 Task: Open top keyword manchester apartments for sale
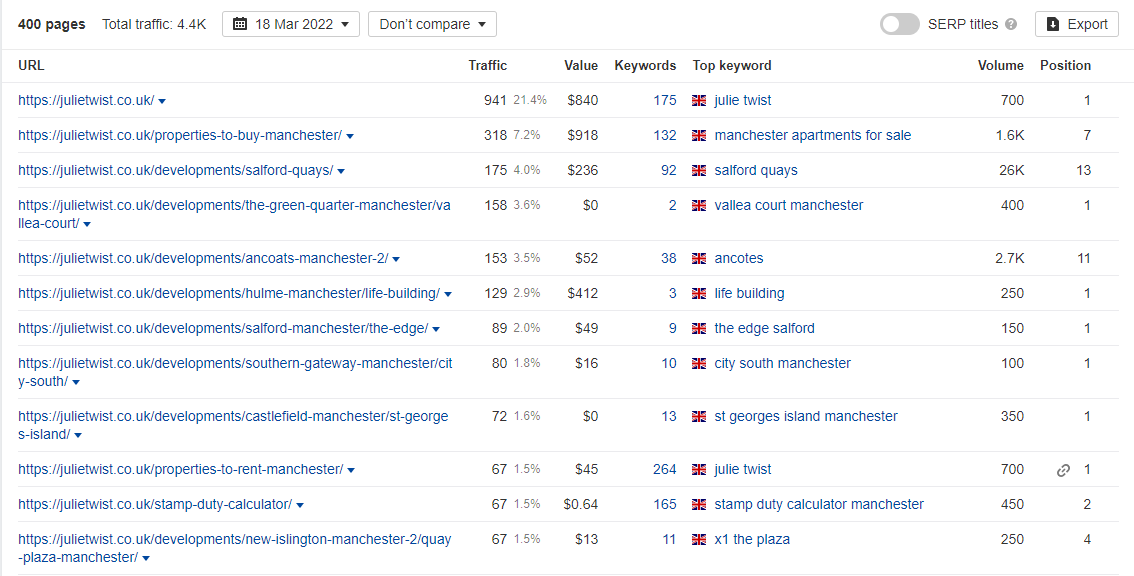pos(813,135)
